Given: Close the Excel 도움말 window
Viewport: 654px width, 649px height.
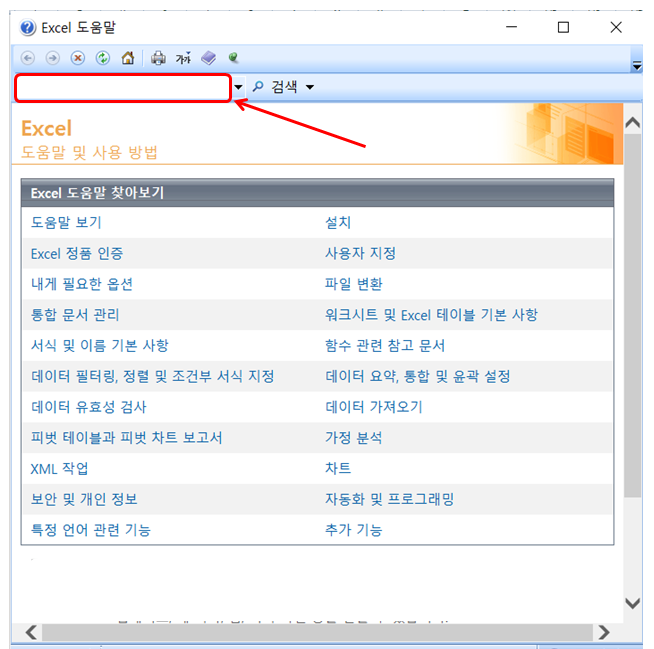Looking at the screenshot, I should coord(616,27).
